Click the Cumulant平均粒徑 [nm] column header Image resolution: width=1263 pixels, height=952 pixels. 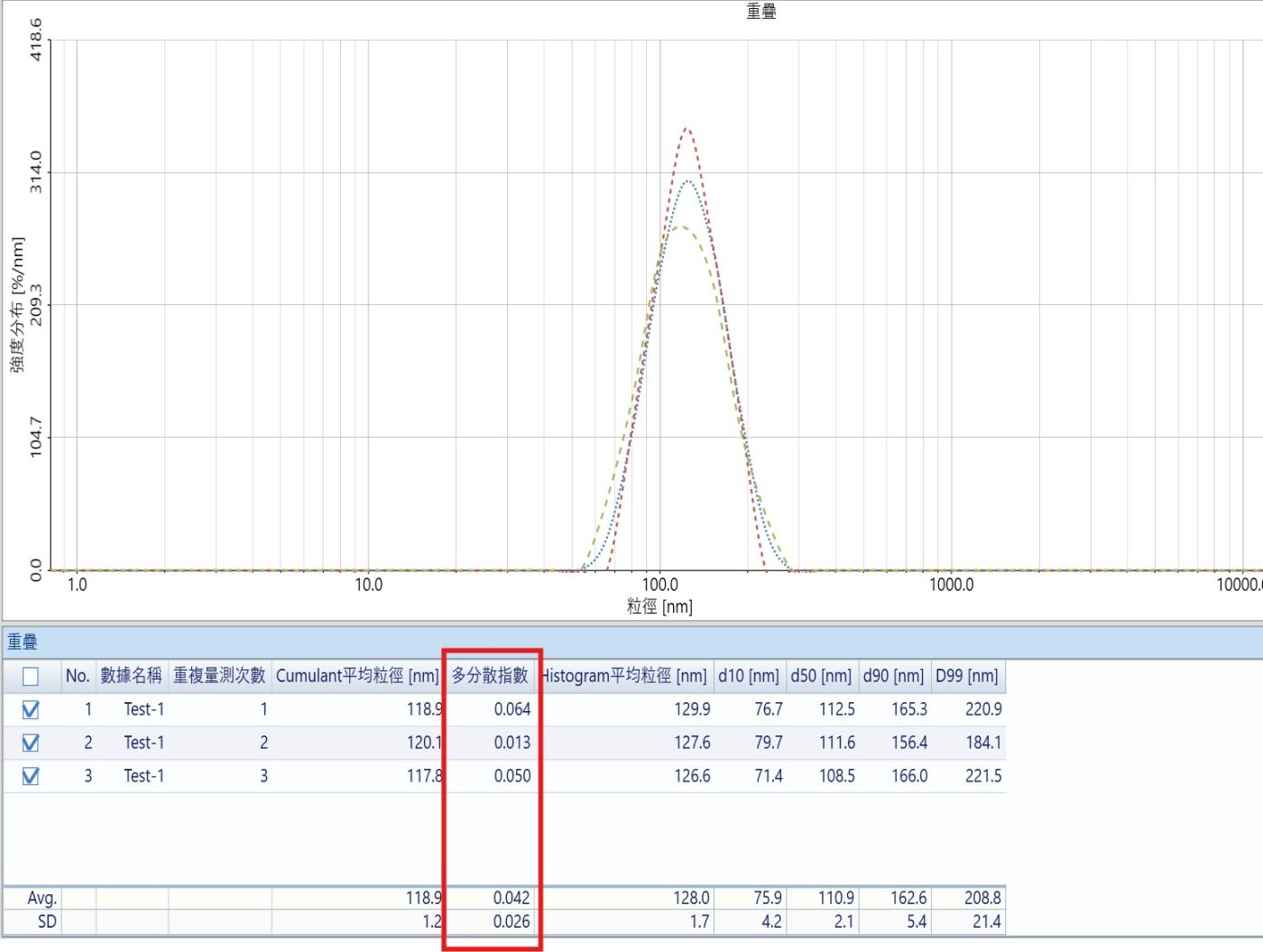(x=357, y=676)
